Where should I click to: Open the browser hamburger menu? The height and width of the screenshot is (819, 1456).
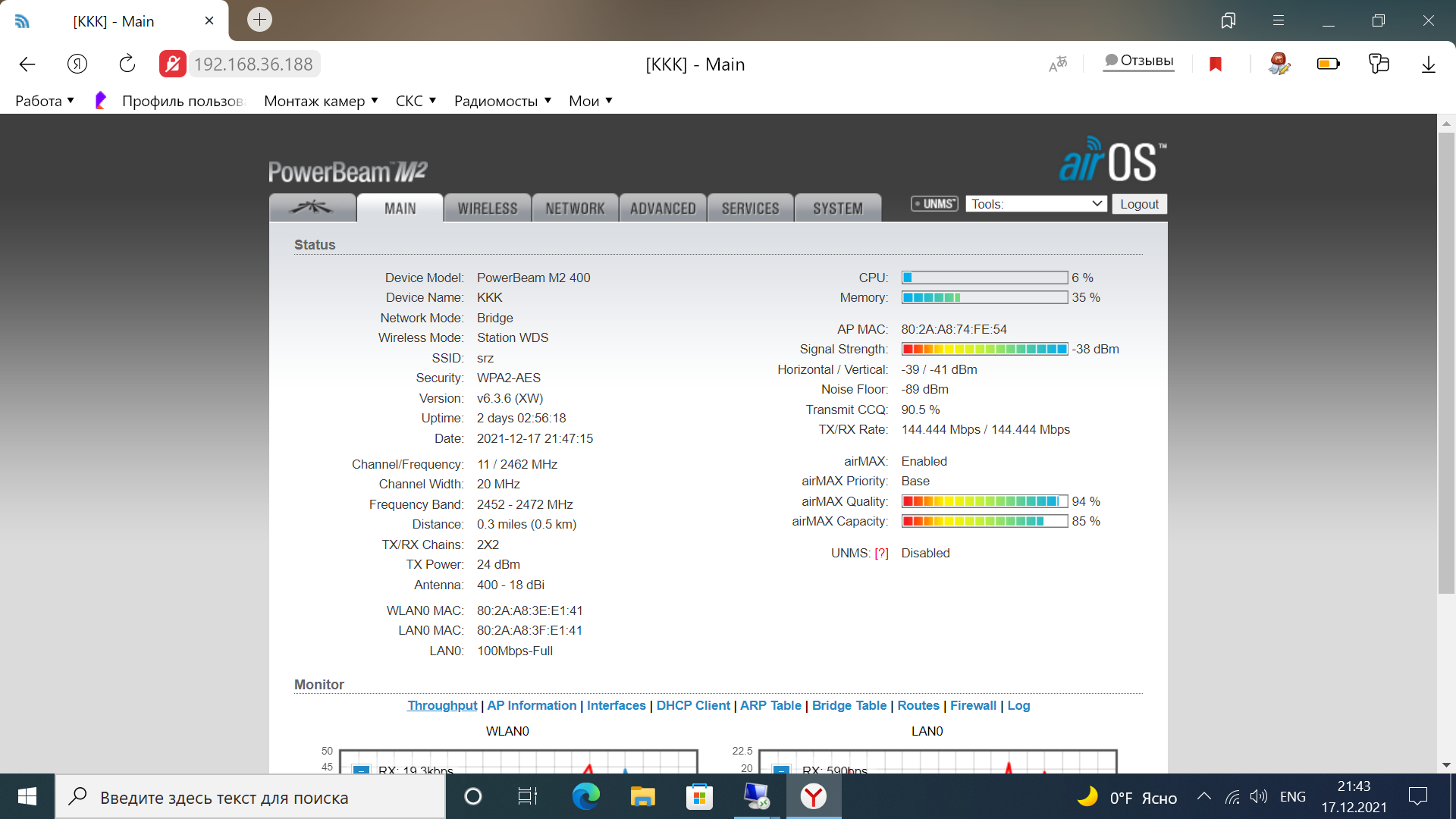(x=1279, y=20)
